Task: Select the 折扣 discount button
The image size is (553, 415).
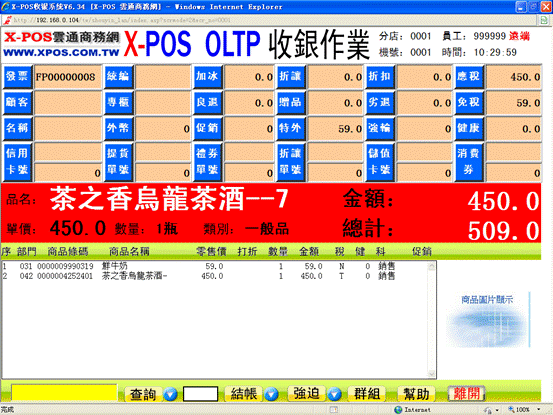Action: click(380, 77)
